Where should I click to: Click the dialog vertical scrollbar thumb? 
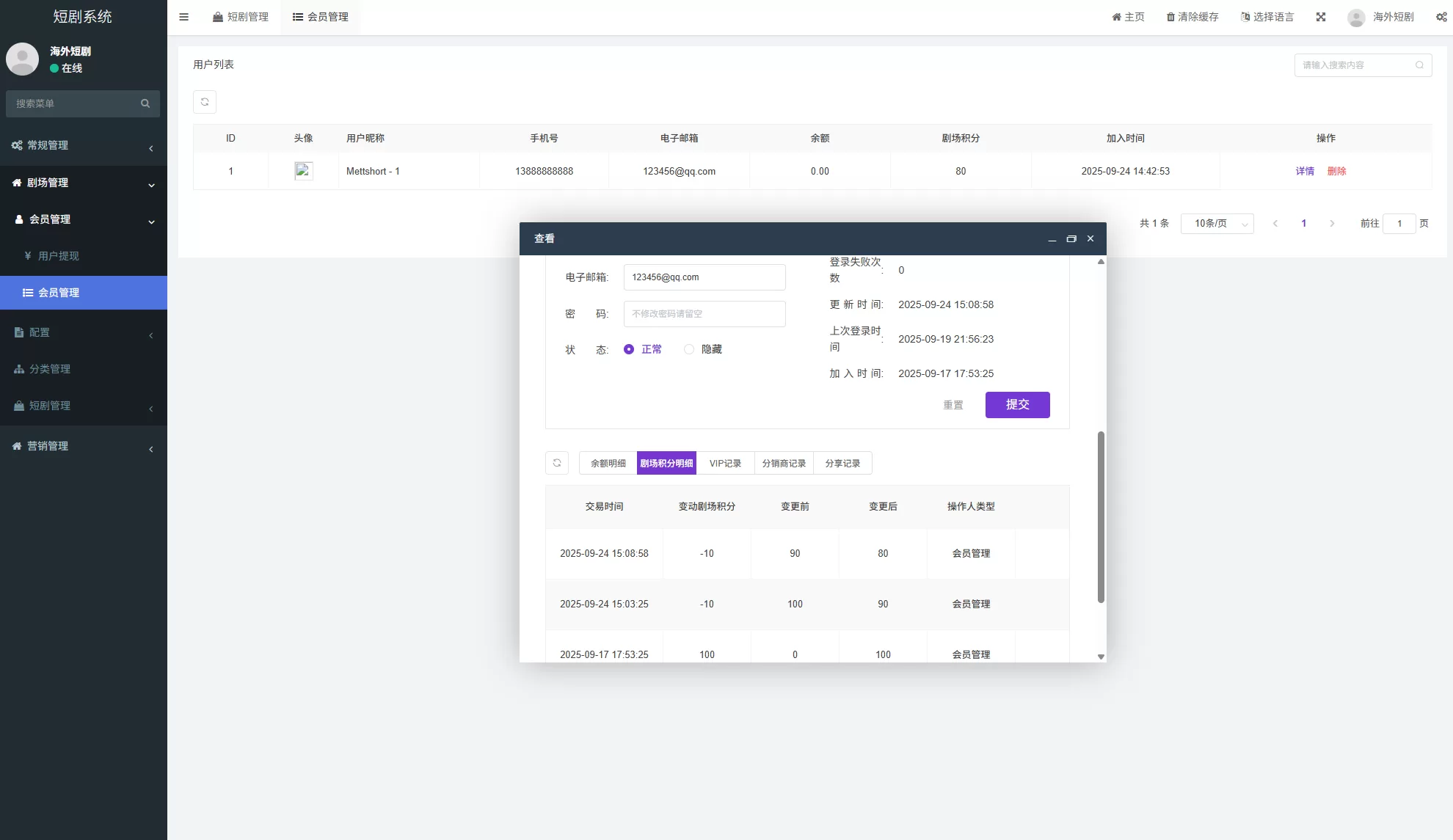pyautogui.click(x=1101, y=517)
